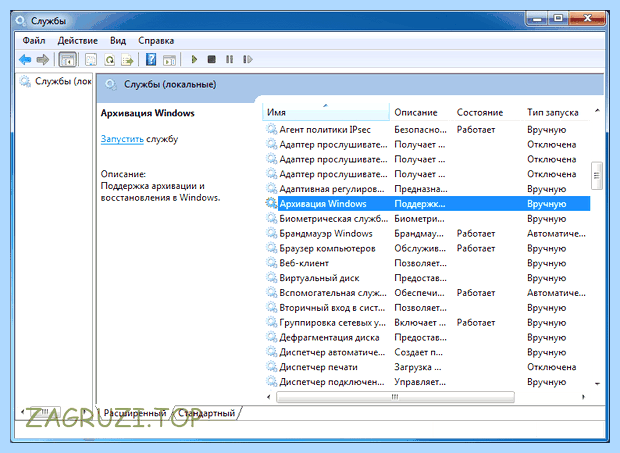The width and height of the screenshot is (620, 453).
Task: Switch to the Расширенный tab
Action: pos(134,413)
